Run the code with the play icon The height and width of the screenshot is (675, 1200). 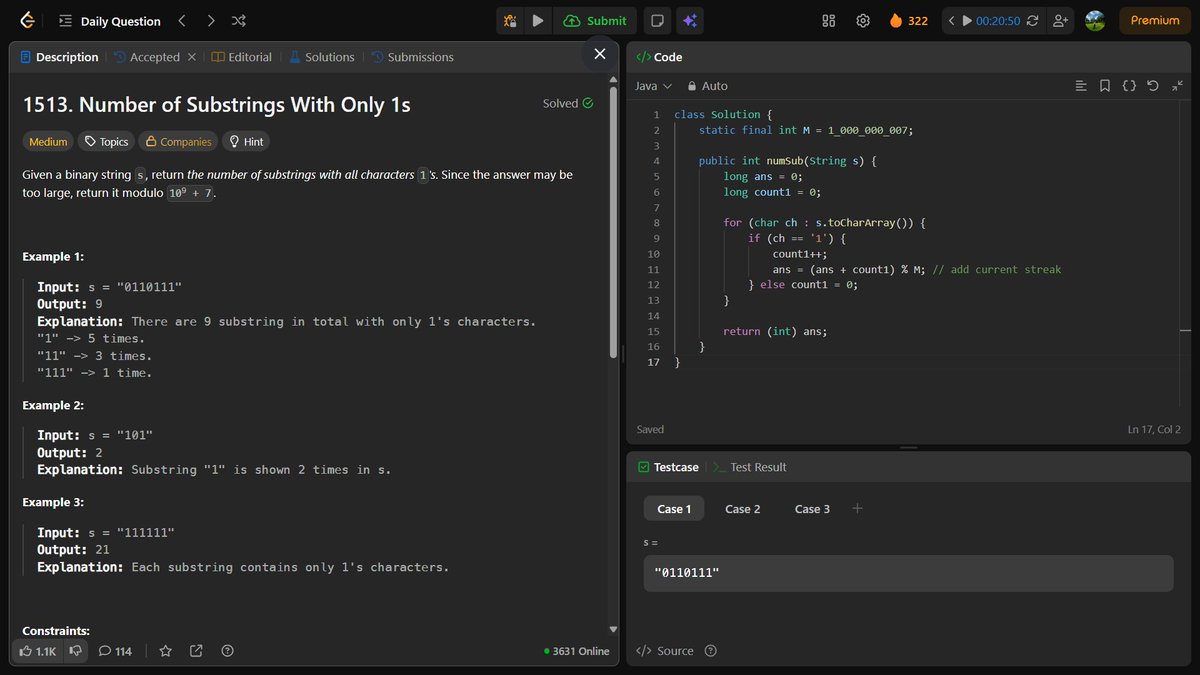tap(537, 20)
